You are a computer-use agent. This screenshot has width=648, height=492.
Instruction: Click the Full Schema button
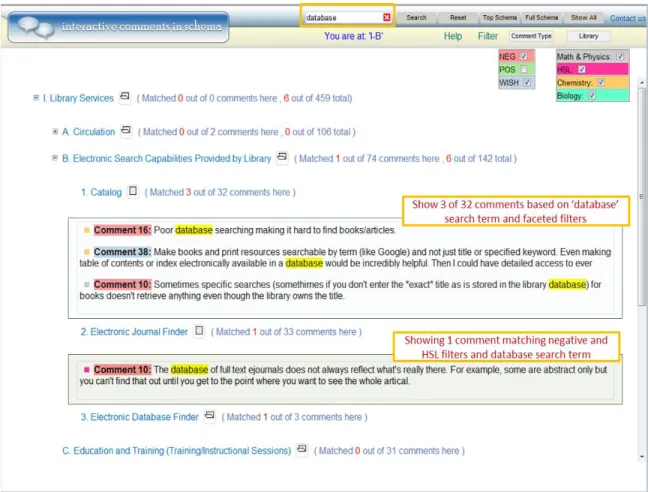[x=541, y=17]
